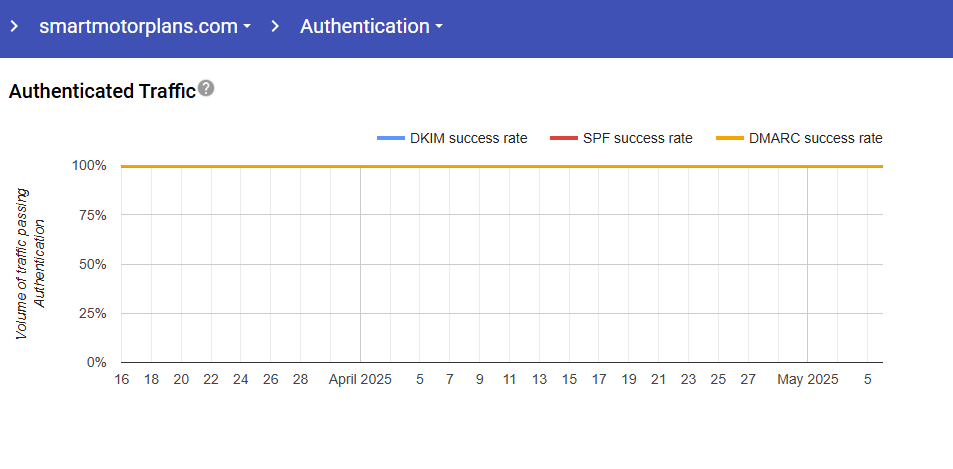Image resolution: width=953 pixels, height=469 pixels.
Task: Select the Authenticated Traffic heading
Action: click(101, 92)
